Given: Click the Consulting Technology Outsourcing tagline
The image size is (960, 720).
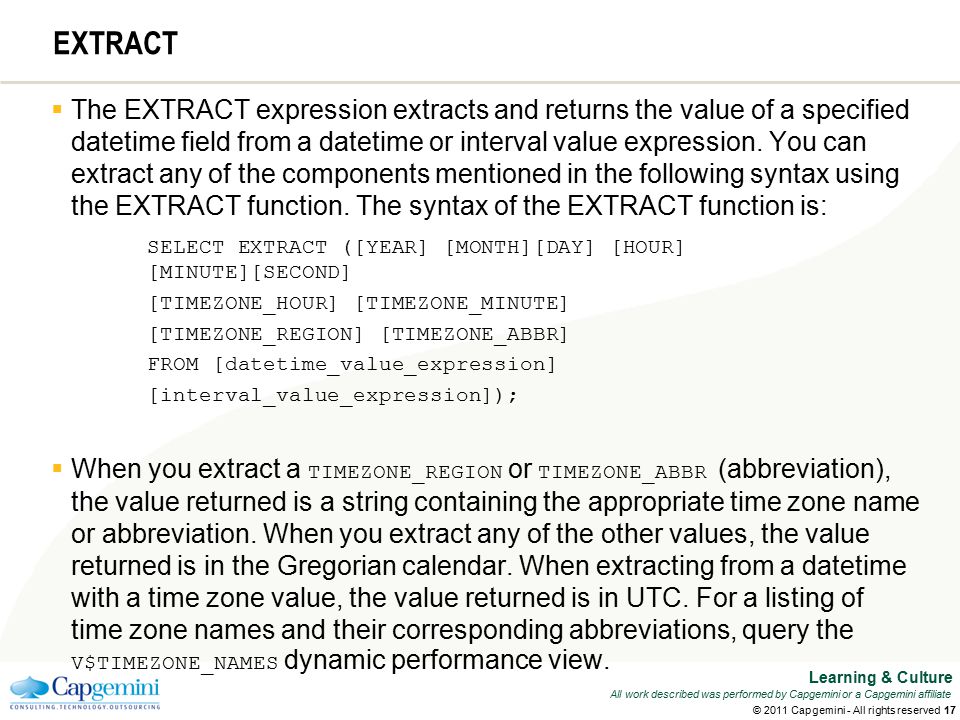Looking at the screenshot, I should click(84, 707).
